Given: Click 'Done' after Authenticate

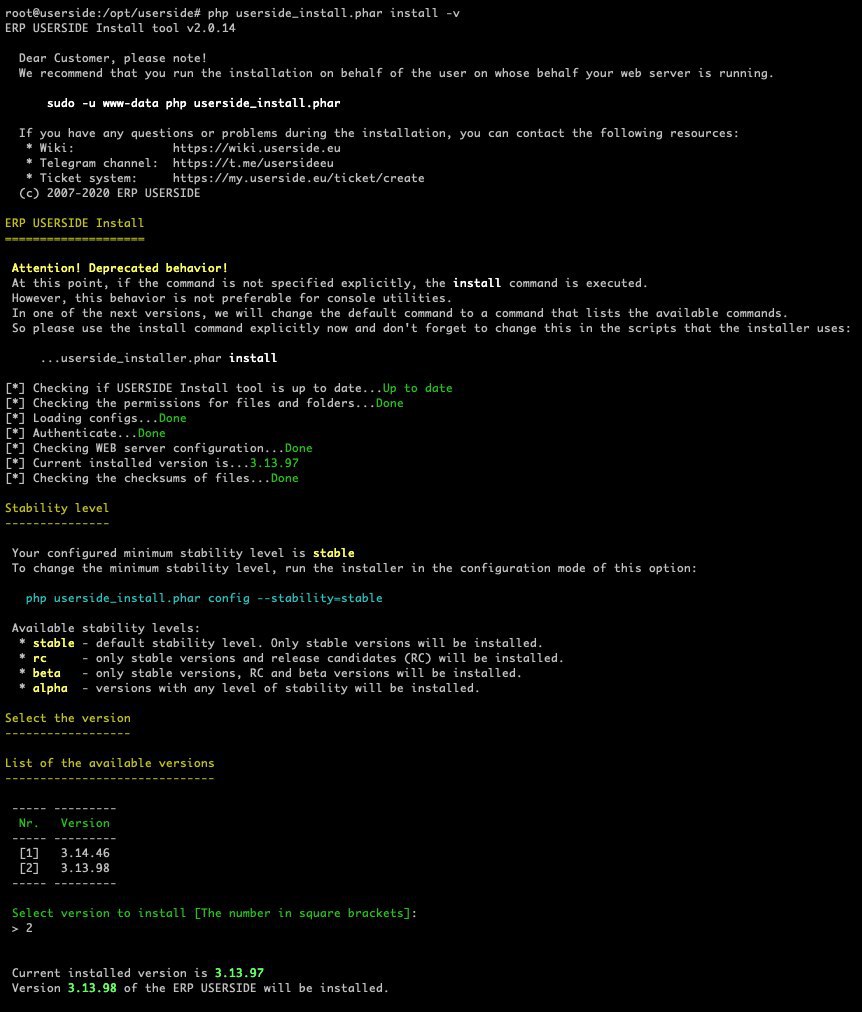Looking at the screenshot, I should [x=152, y=433].
